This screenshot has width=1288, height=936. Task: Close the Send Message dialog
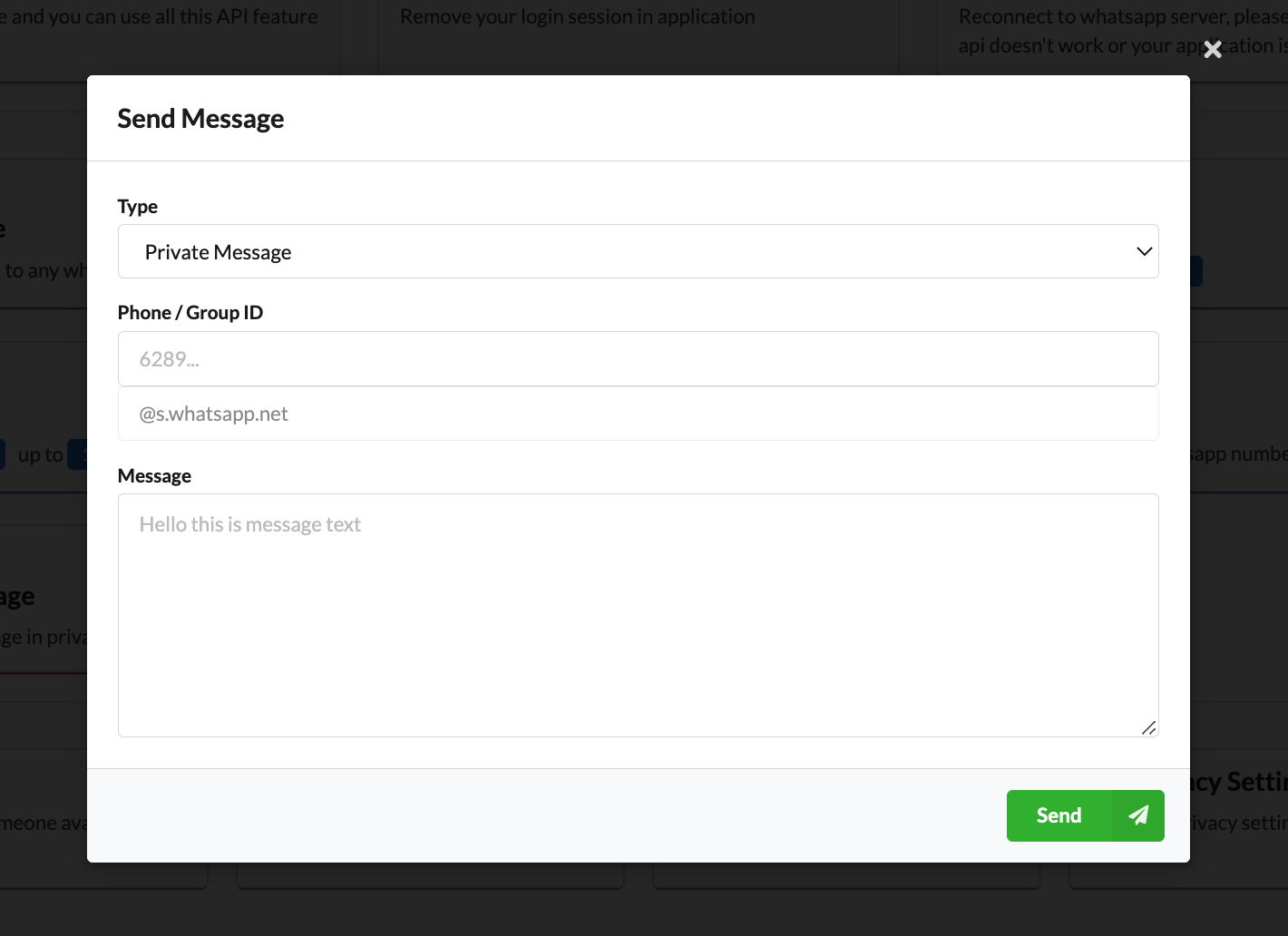click(1213, 49)
